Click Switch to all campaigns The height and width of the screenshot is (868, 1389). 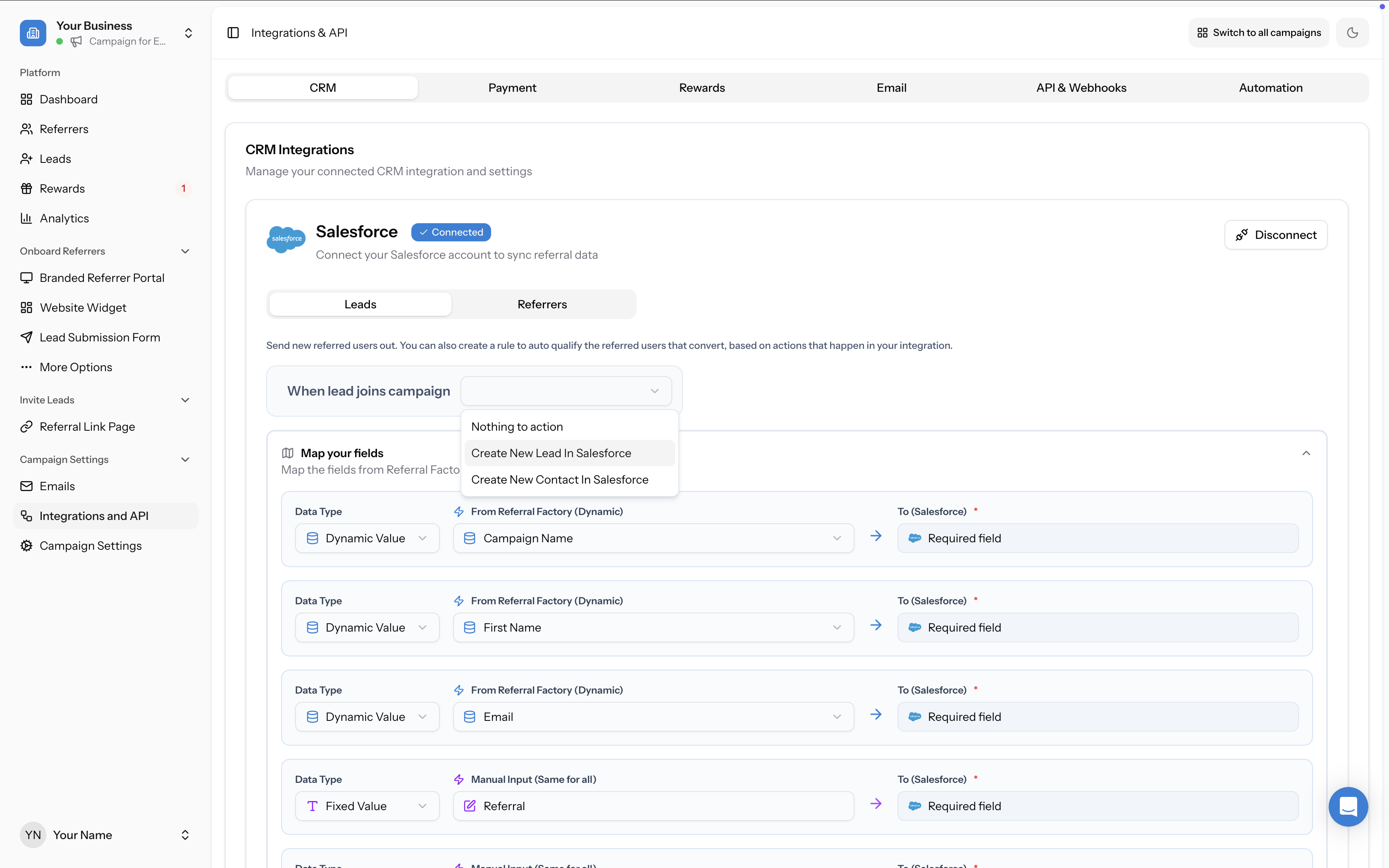(1258, 33)
